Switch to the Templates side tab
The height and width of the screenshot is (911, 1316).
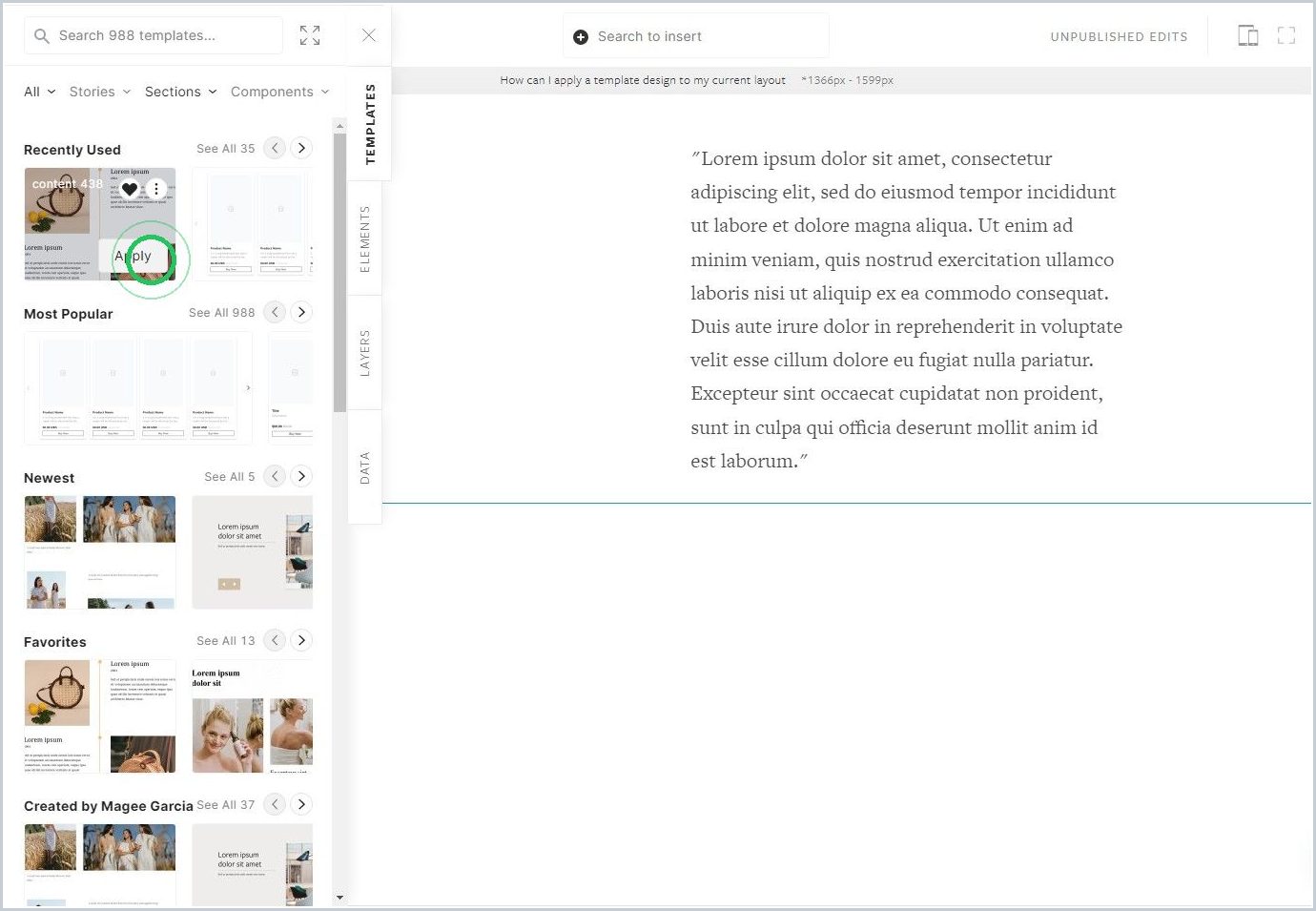tap(370, 124)
